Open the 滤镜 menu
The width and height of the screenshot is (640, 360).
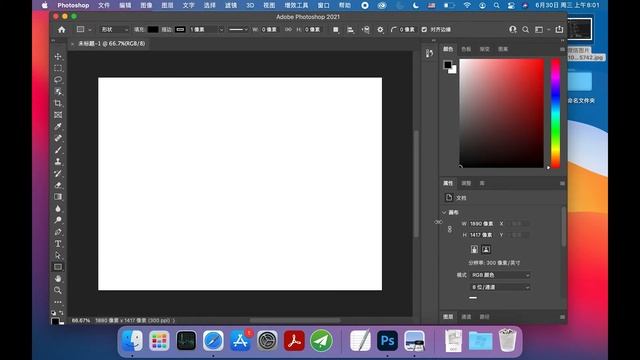(231, 5)
